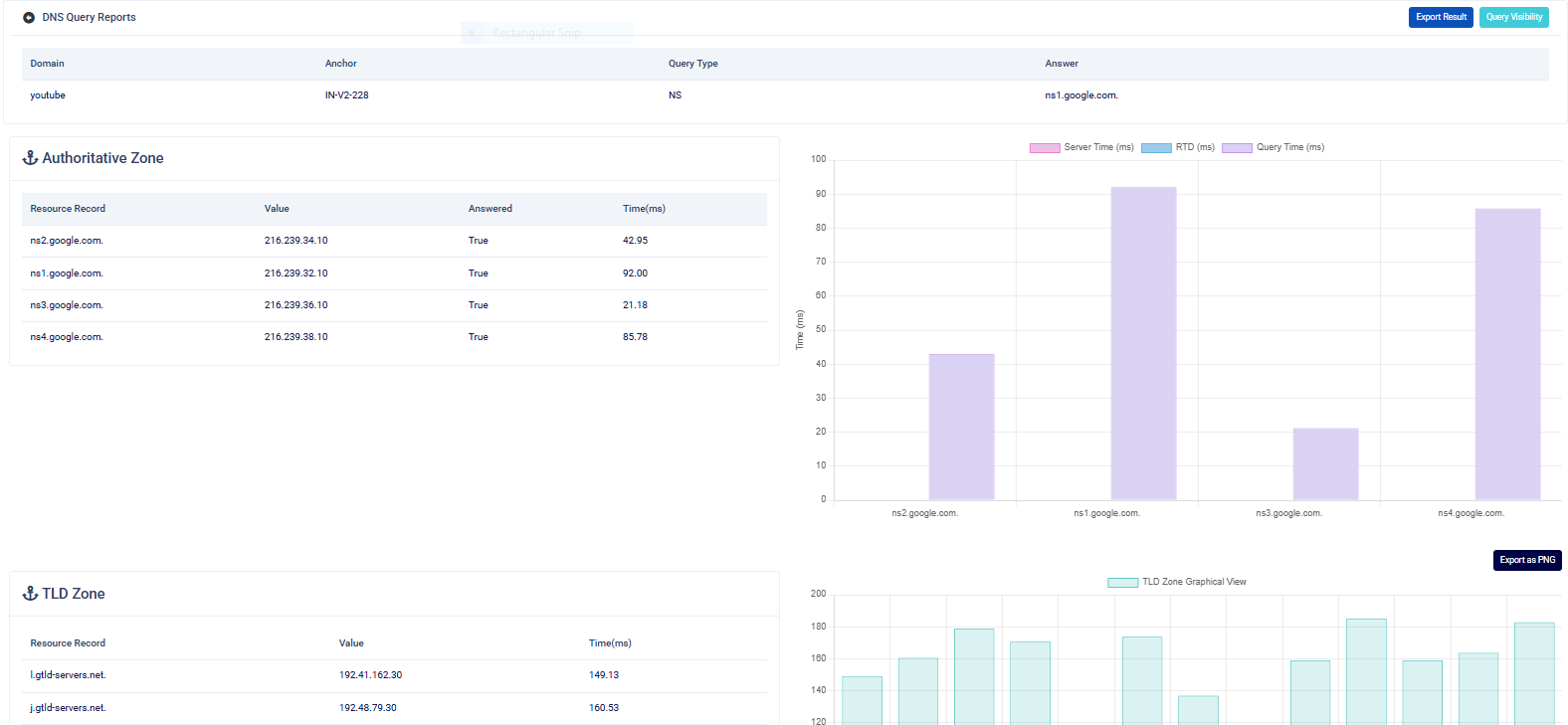Click the ns1.google.com. bar in the chart
This screenshot has width=1568, height=725.
[1143, 343]
